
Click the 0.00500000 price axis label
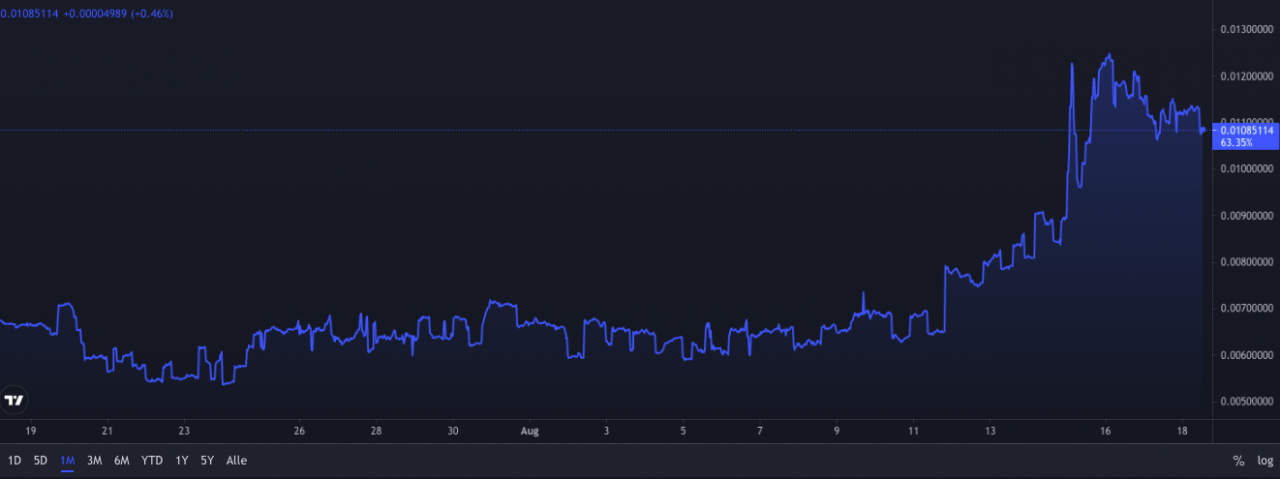1248,401
